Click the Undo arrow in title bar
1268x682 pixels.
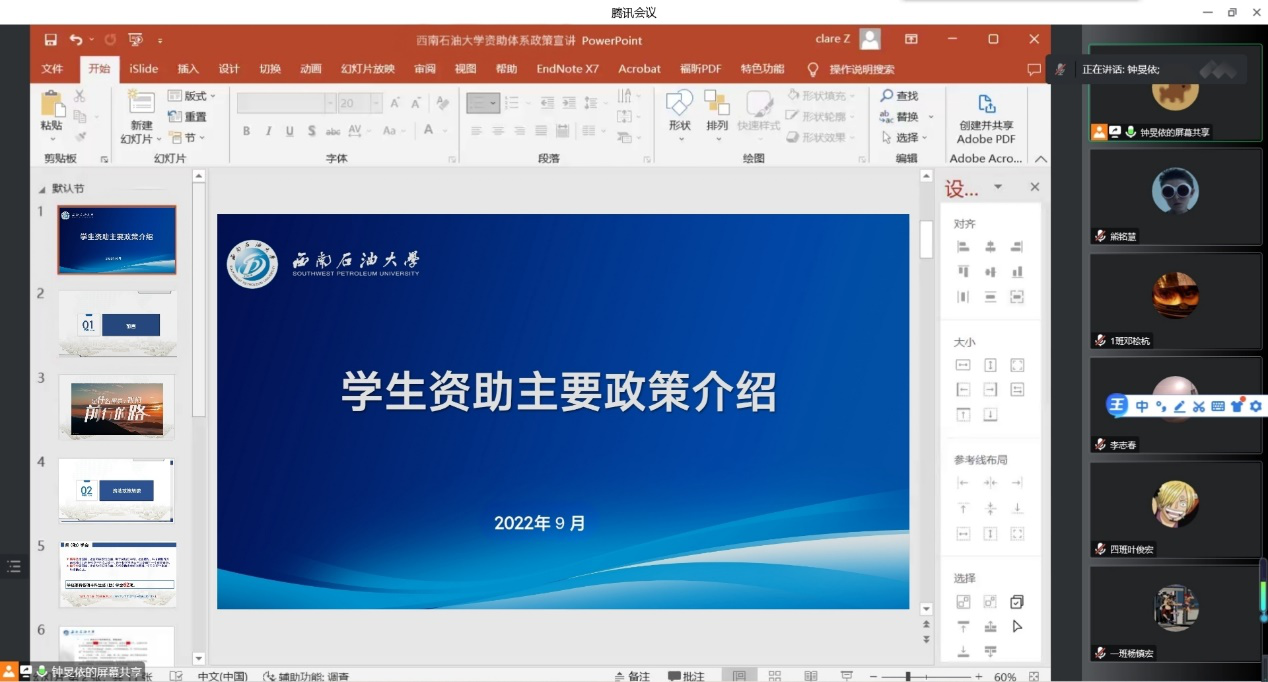pos(76,40)
